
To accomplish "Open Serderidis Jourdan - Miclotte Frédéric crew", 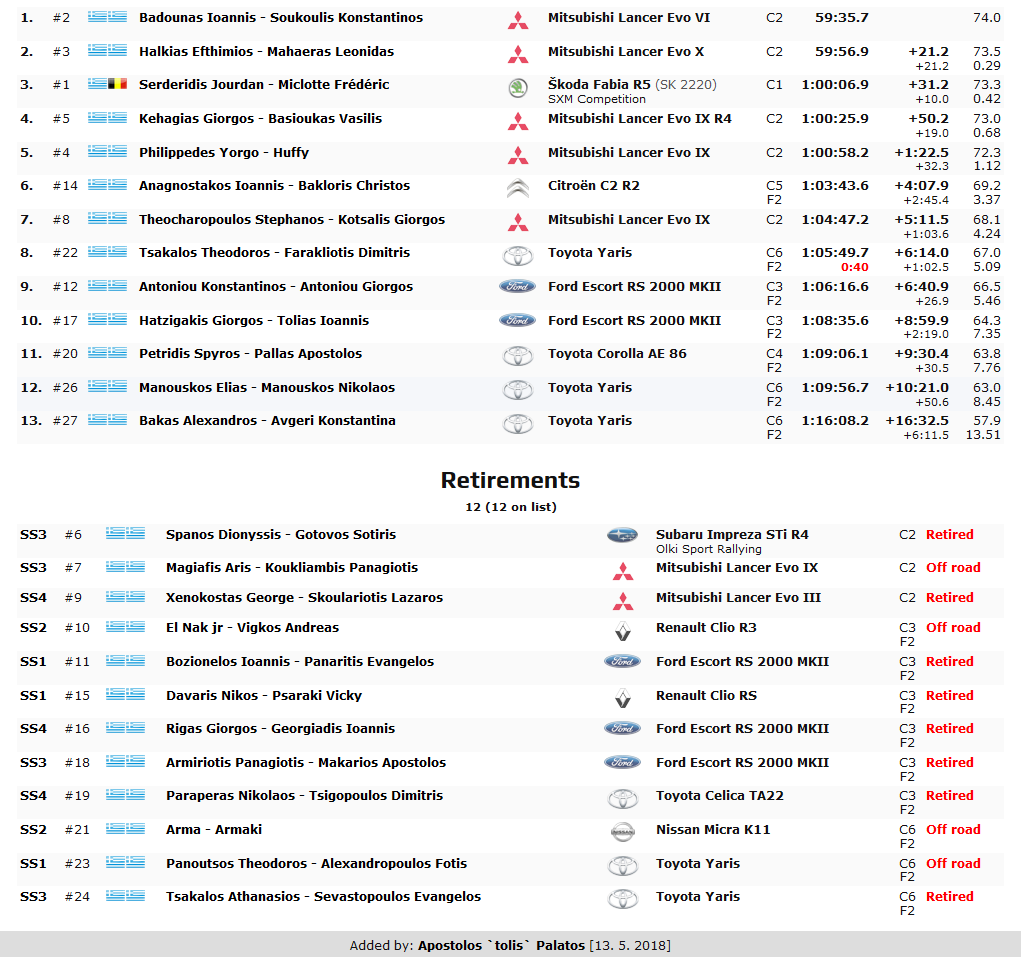I will point(264,85).
